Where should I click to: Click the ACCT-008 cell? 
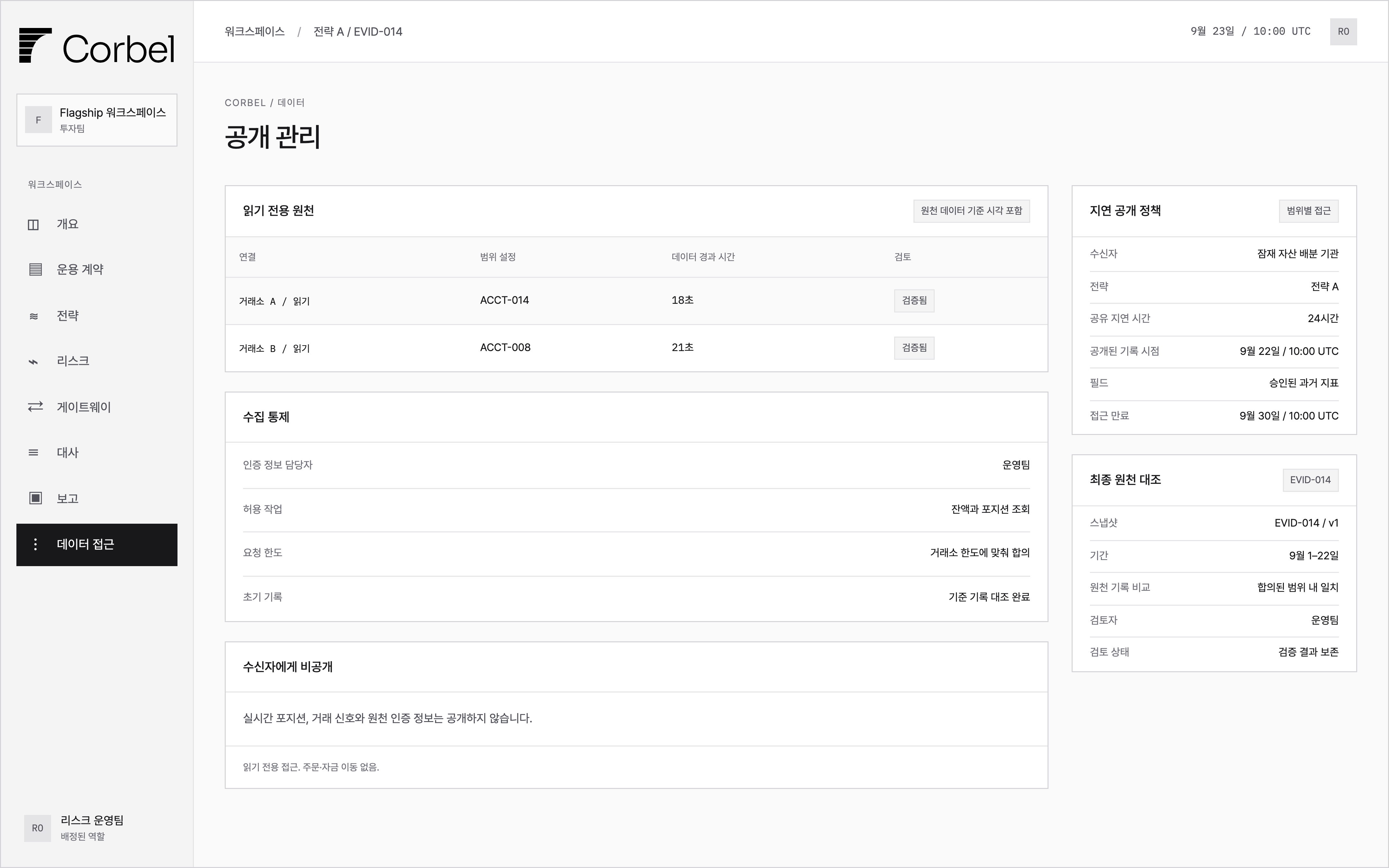pyautogui.click(x=505, y=347)
